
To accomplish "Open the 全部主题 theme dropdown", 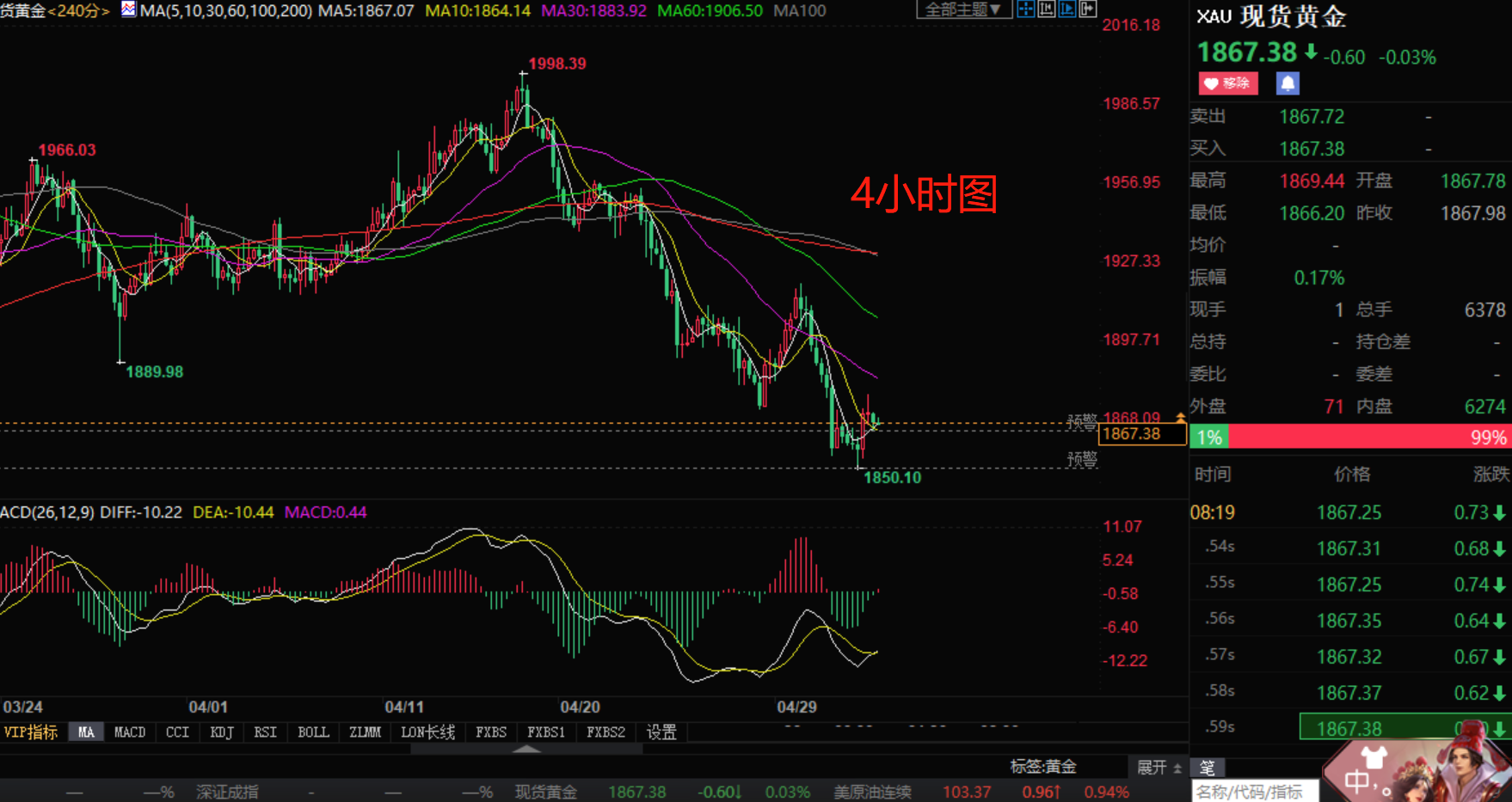I will point(963,9).
